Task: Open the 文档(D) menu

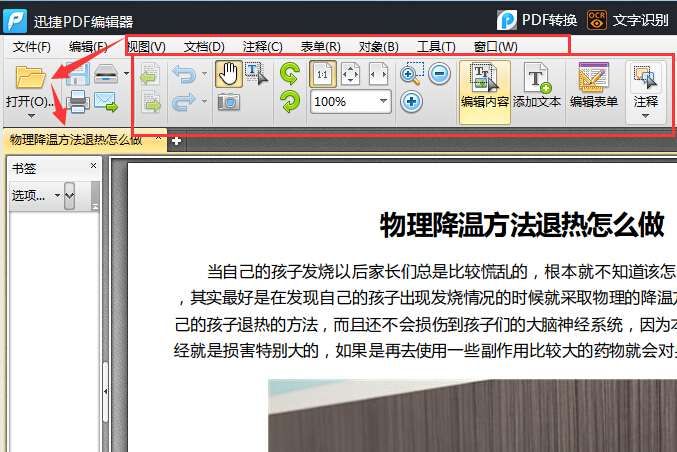Action: pyautogui.click(x=204, y=47)
